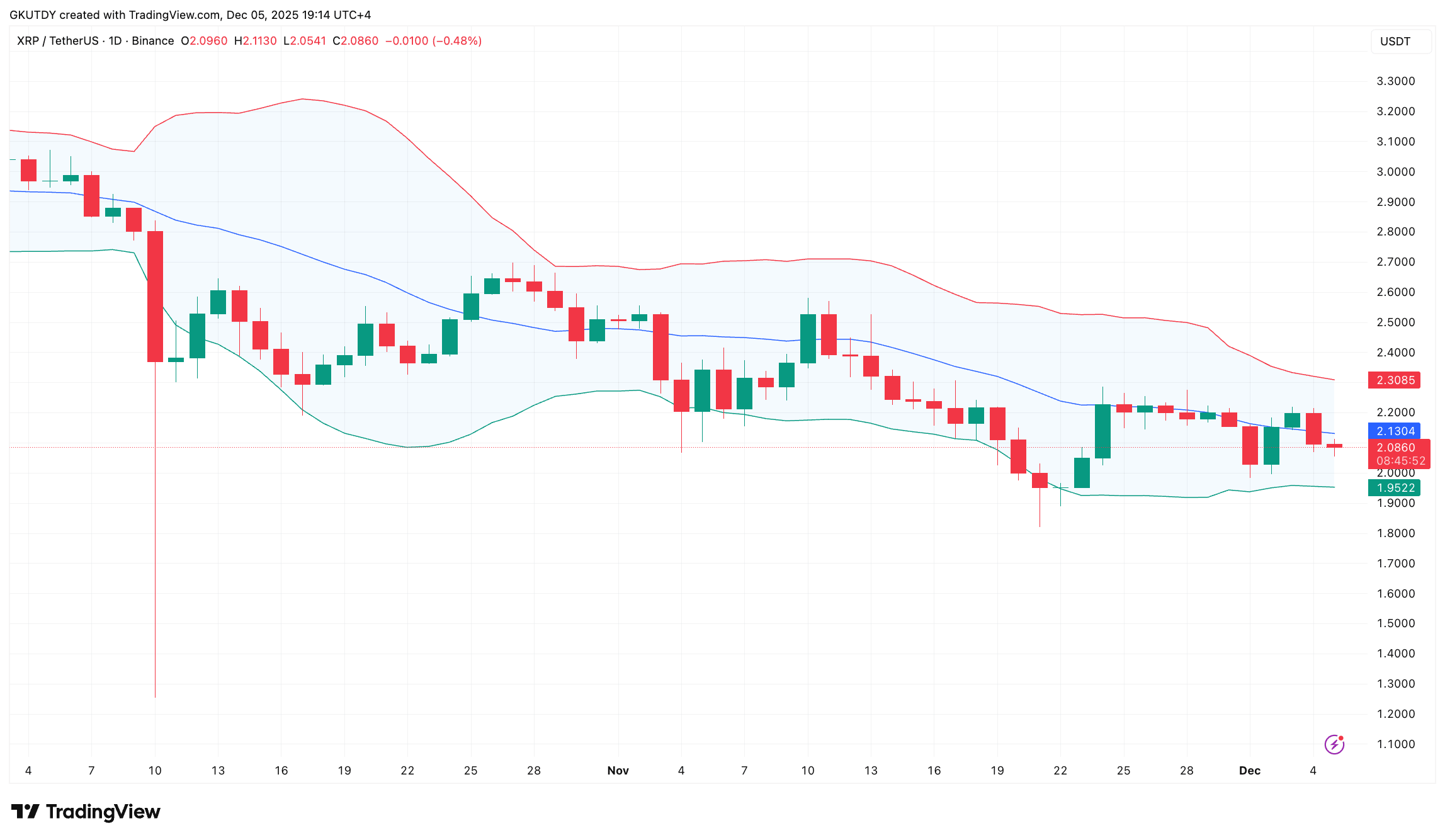Screen dimensions: 1445x840
Task: Click the latest small red candle at the far right
Action: coord(1334,446)
